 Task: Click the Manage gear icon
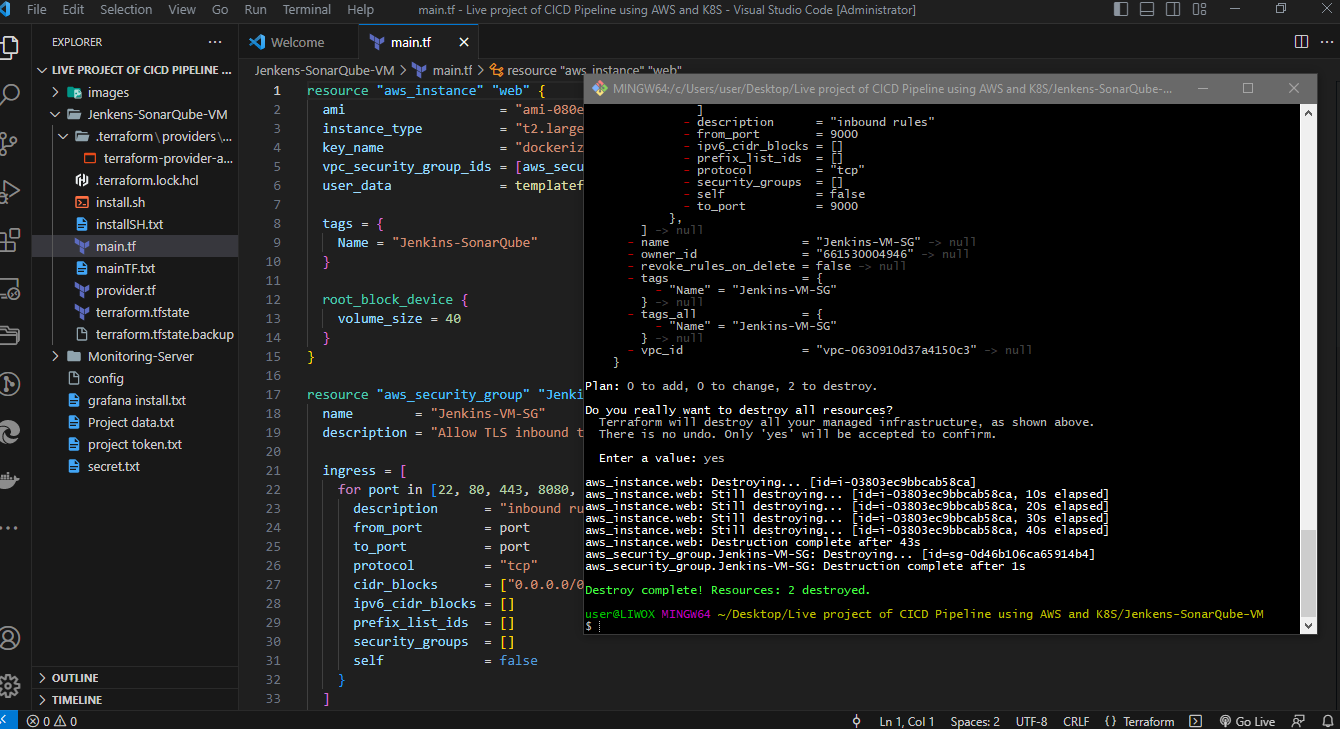tap(10, 685)
